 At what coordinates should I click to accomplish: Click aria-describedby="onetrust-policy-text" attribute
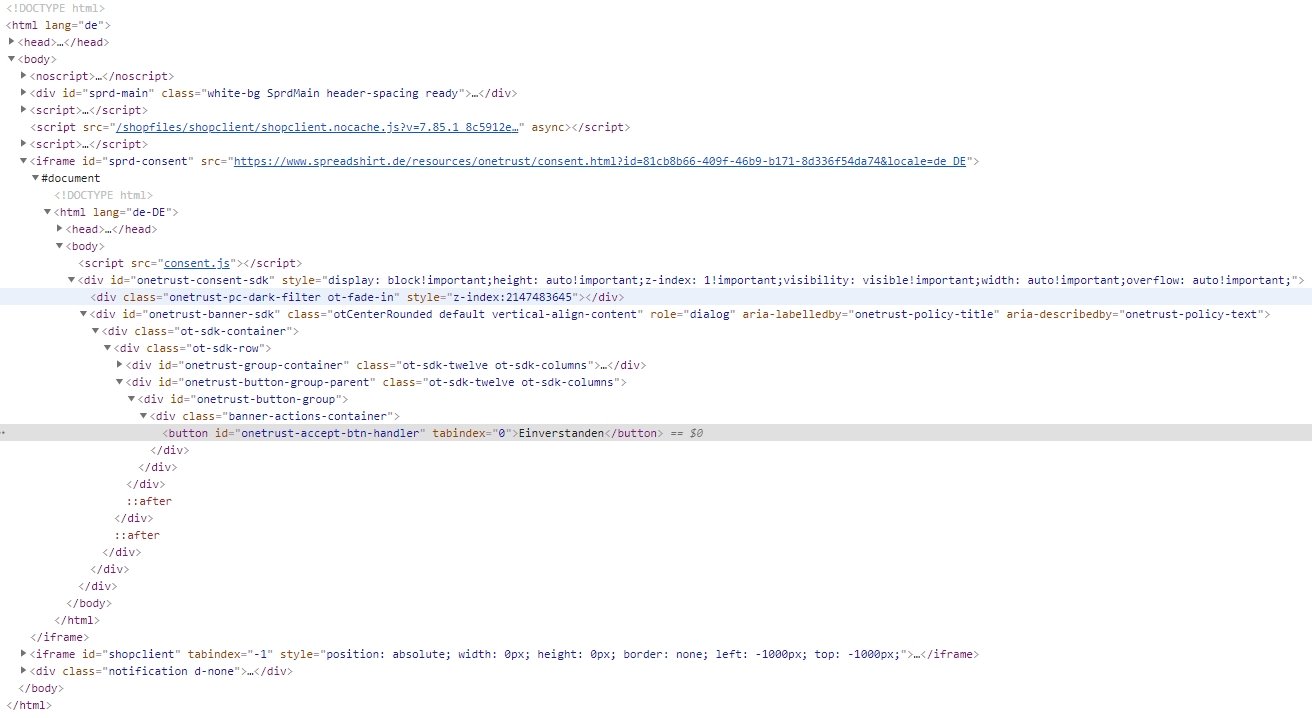click(1135, 314)
